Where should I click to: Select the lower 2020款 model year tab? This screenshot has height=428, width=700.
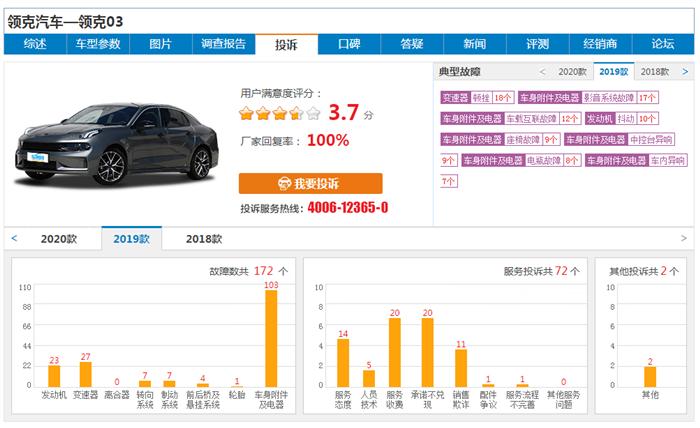pyautogui.click(x=59, y=239)
